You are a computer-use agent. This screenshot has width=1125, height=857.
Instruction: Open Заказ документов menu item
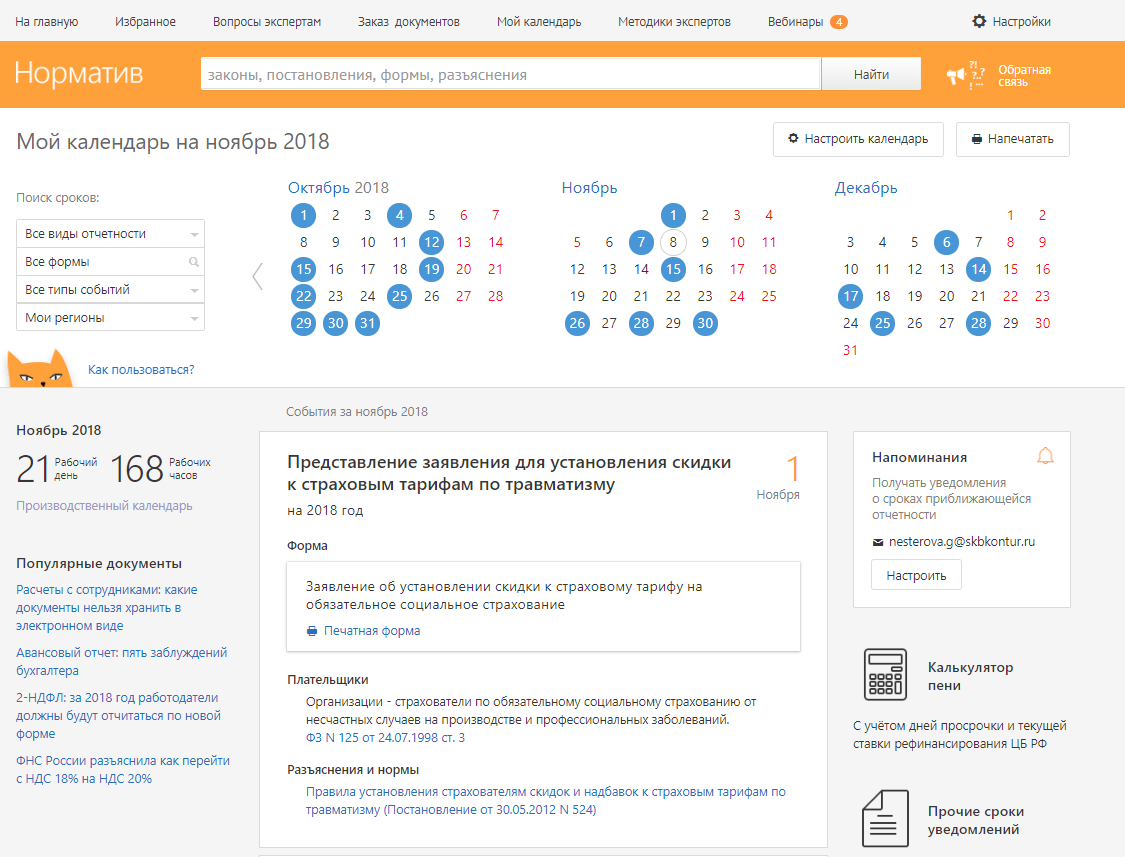click(409, 22)
